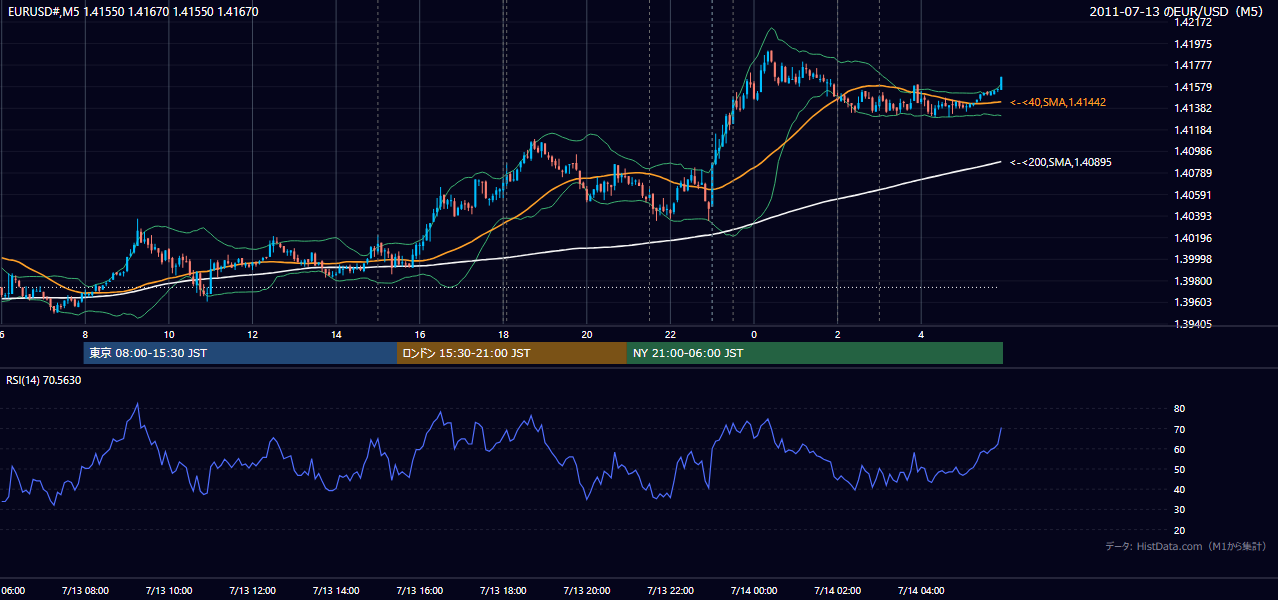This screenshot has height=600, width=1278.
Task: Click the 7/14 04:00 time axis label
Action: tap(921, 590)
